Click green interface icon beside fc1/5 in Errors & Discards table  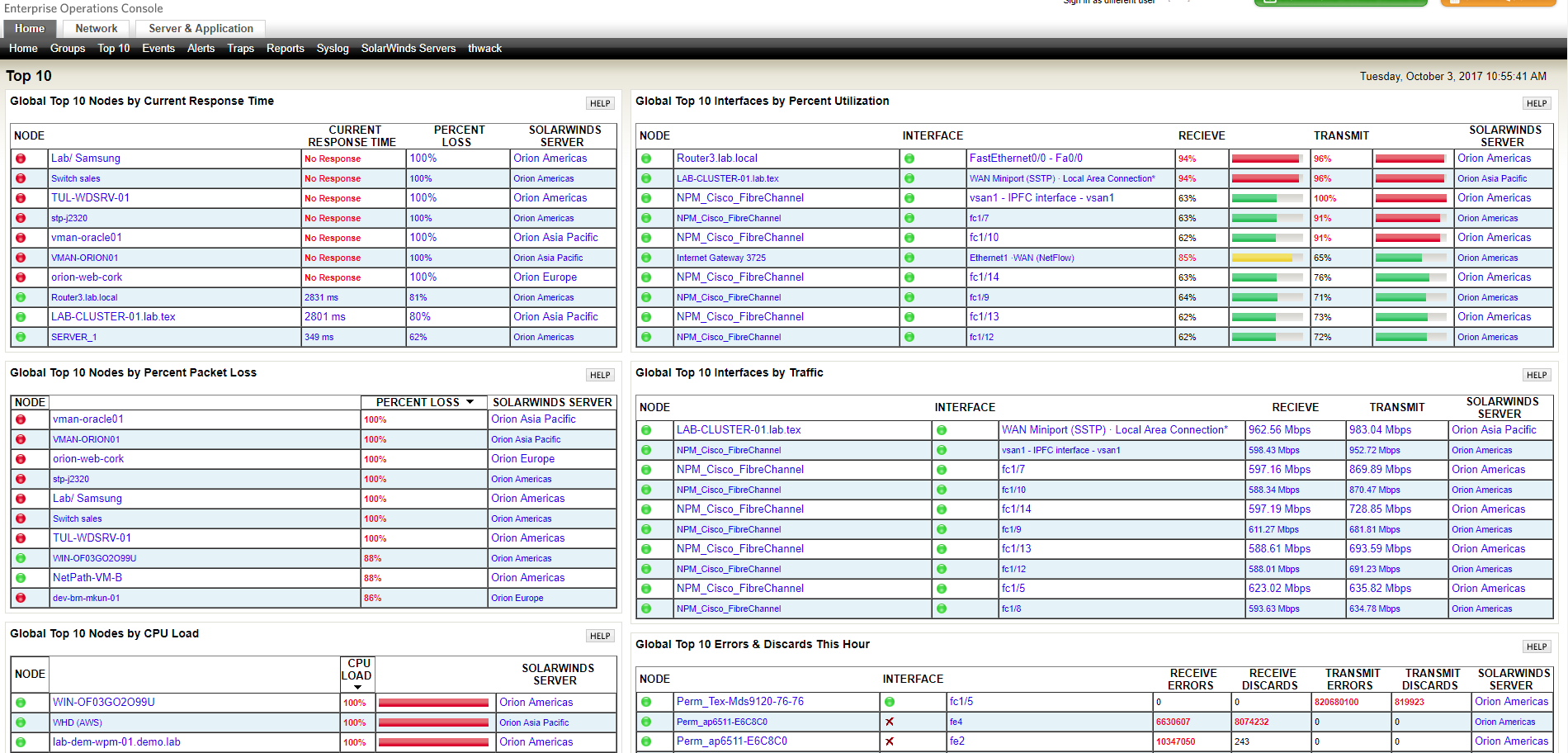pyautogui.click(x=890, y=702)
